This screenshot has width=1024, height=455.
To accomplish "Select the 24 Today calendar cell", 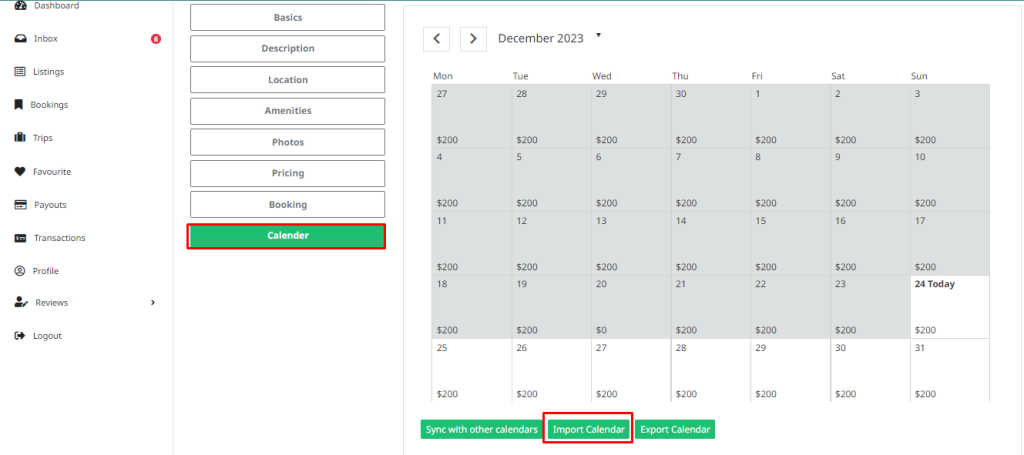I will (x=949, y=307).
